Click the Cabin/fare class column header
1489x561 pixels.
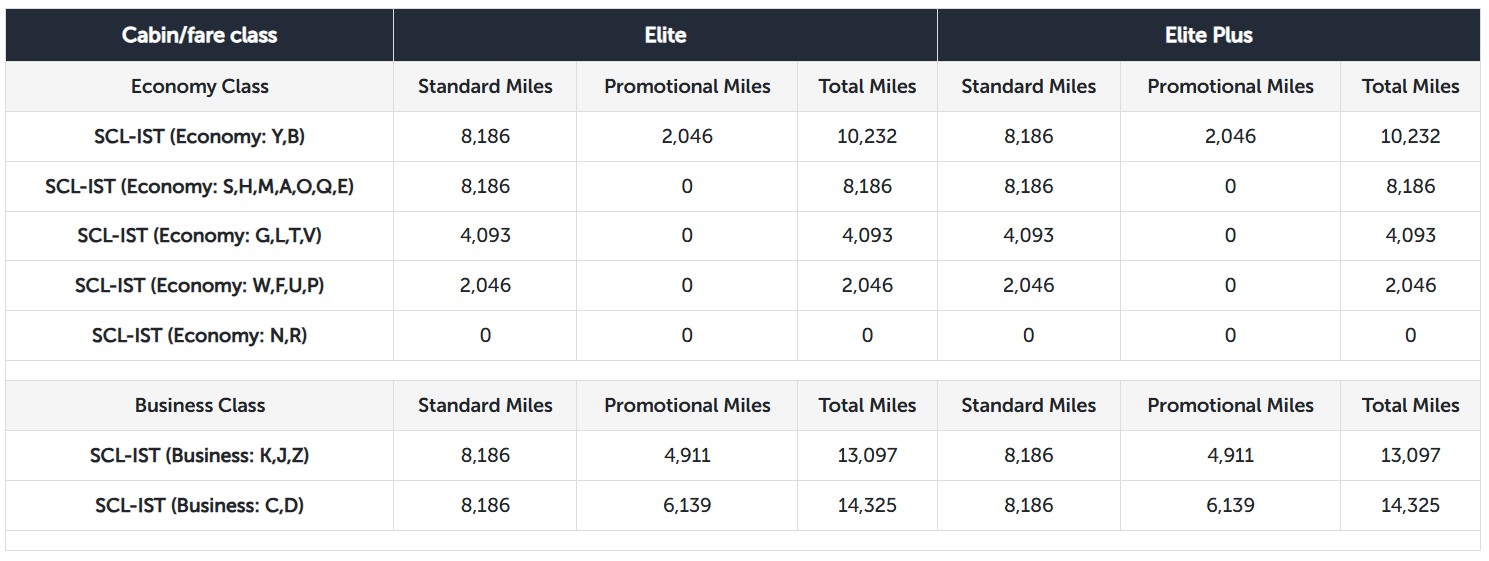tap(200, 35)
